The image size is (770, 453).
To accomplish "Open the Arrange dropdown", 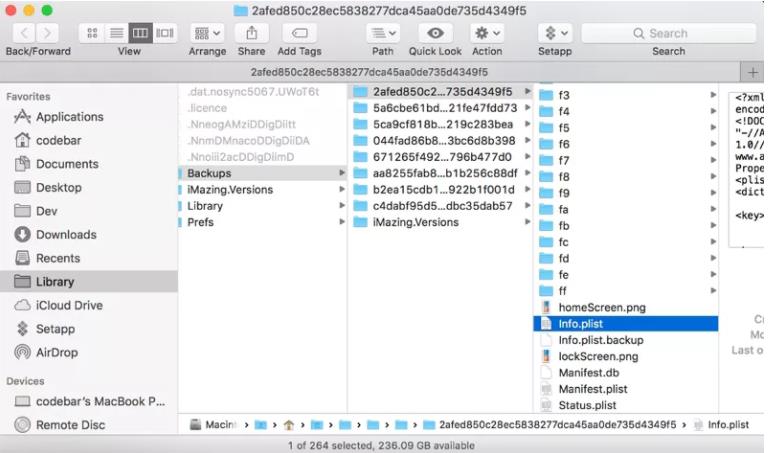I will (207, 33).
